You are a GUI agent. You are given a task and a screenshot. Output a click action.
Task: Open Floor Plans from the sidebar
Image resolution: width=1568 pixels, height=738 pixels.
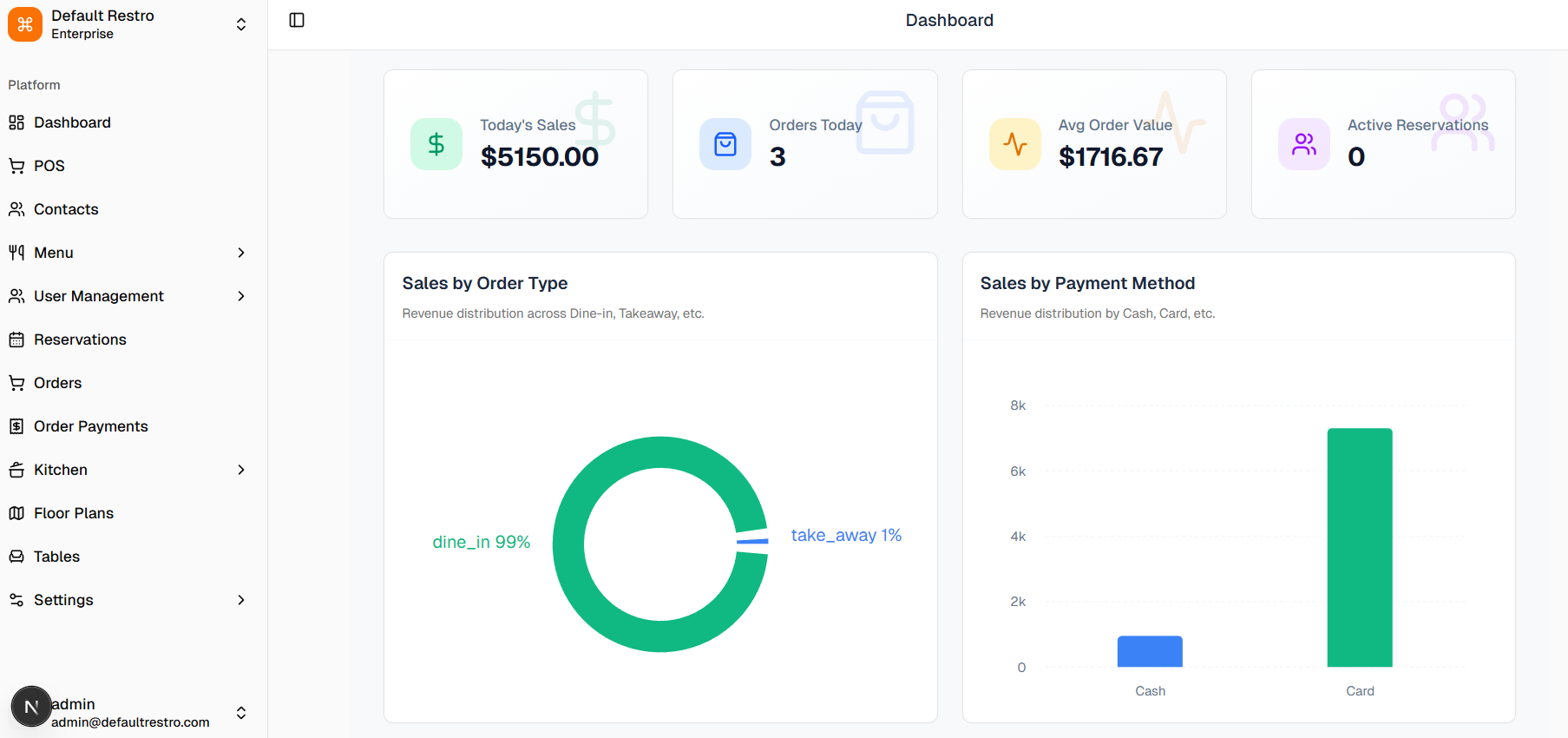[x=74, y=513]
